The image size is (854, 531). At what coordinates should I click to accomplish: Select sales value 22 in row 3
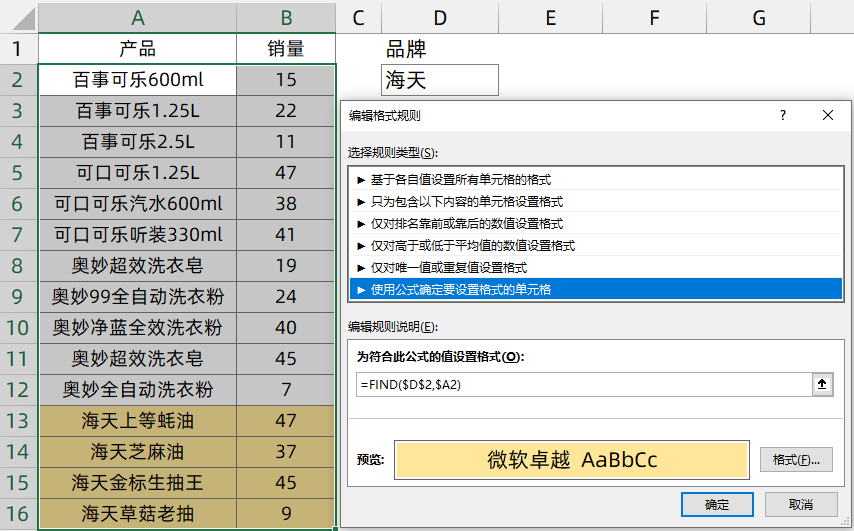[286, 111]
